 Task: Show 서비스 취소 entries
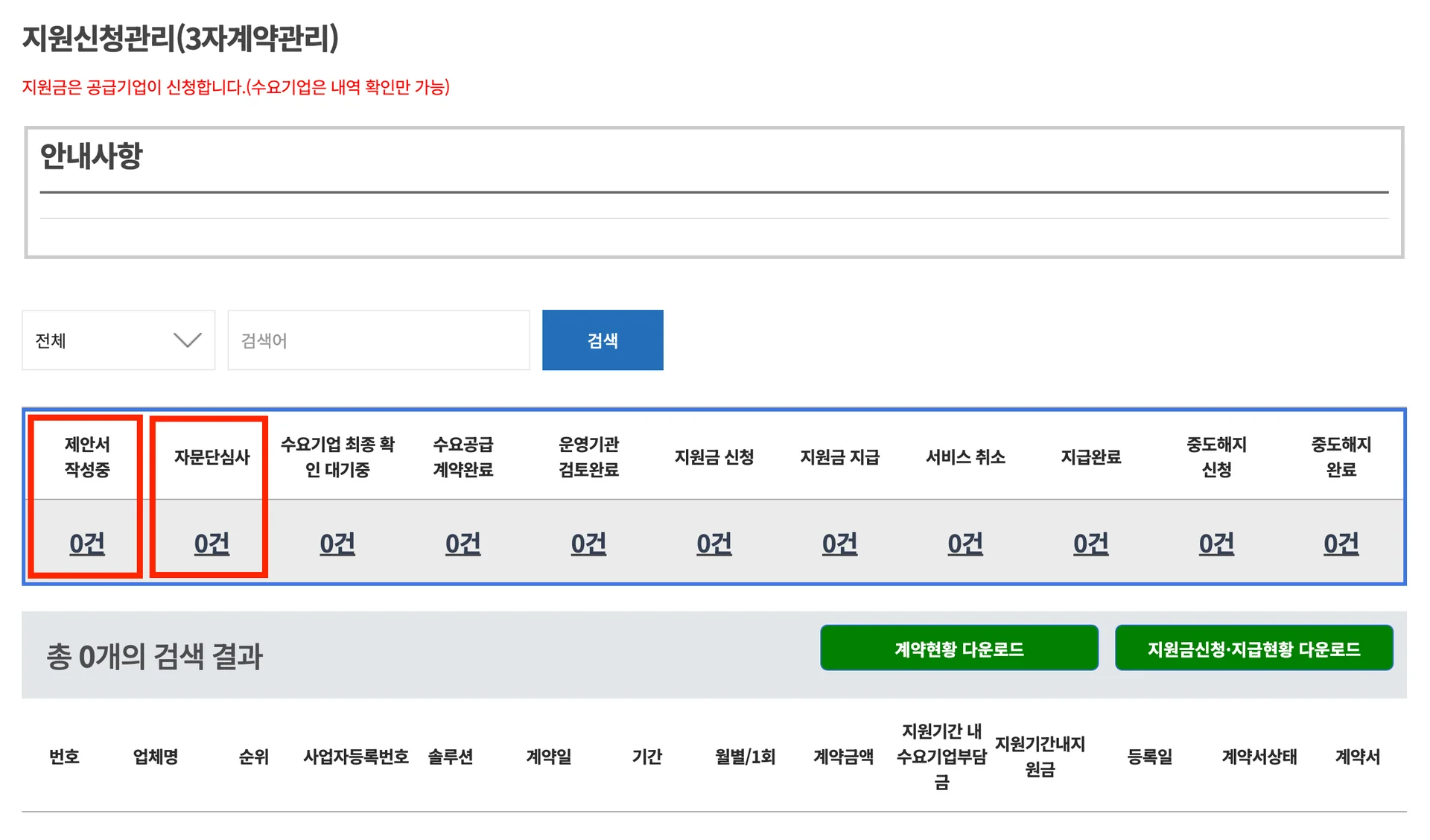point(964,543)
